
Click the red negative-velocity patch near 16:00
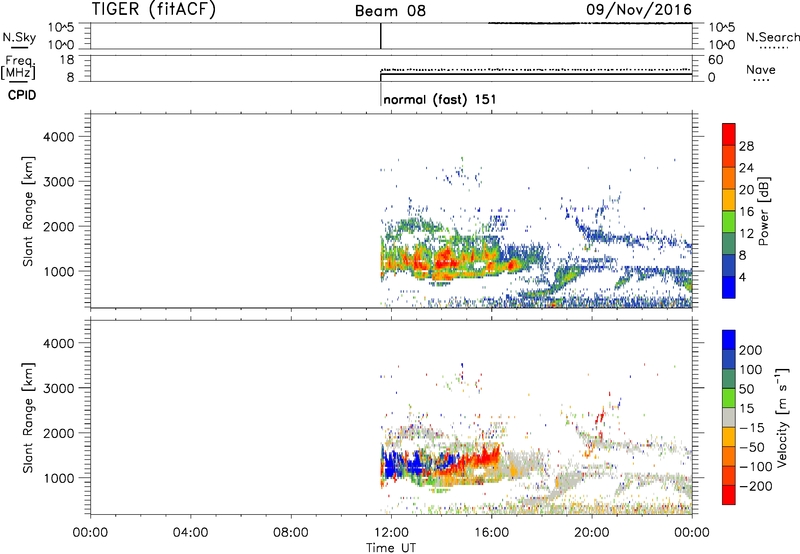(487, 456)
